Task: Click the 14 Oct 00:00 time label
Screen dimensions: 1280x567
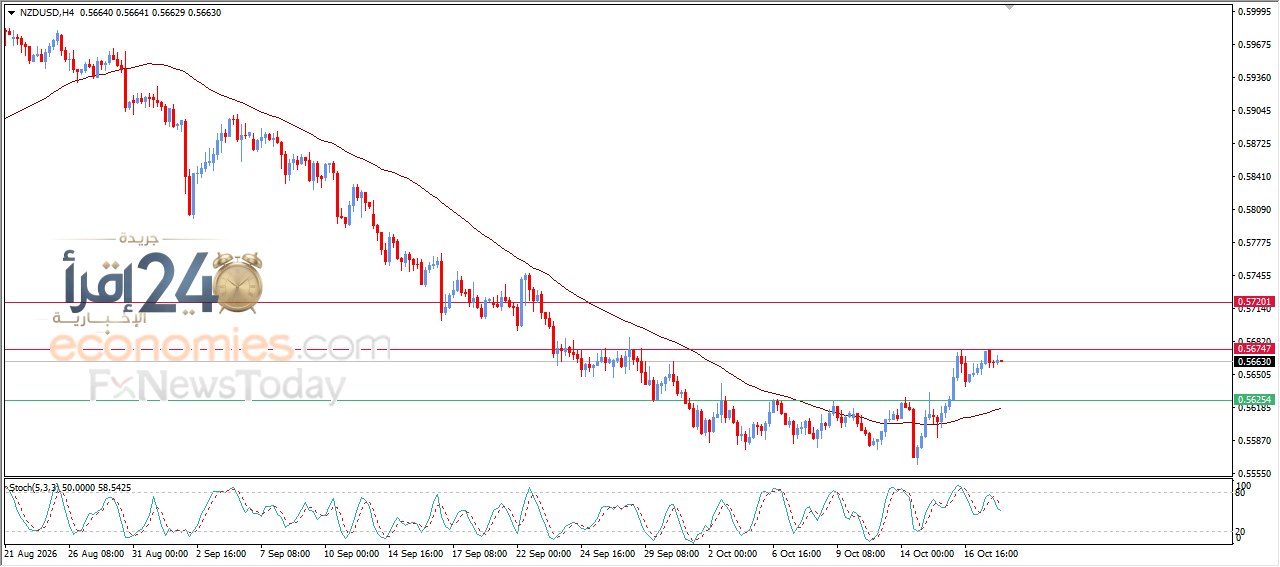Action: pyautogui.click(x=928, y=553)
